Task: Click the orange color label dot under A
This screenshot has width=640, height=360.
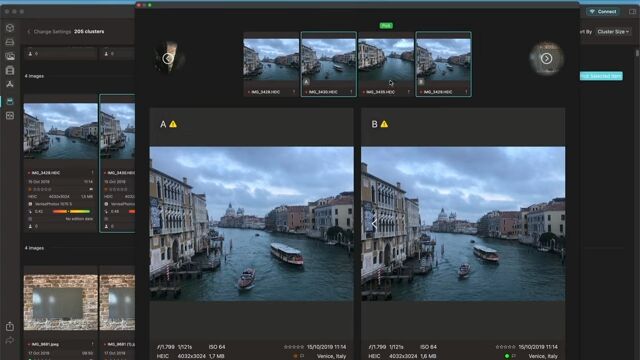Action: coord(296,356)
